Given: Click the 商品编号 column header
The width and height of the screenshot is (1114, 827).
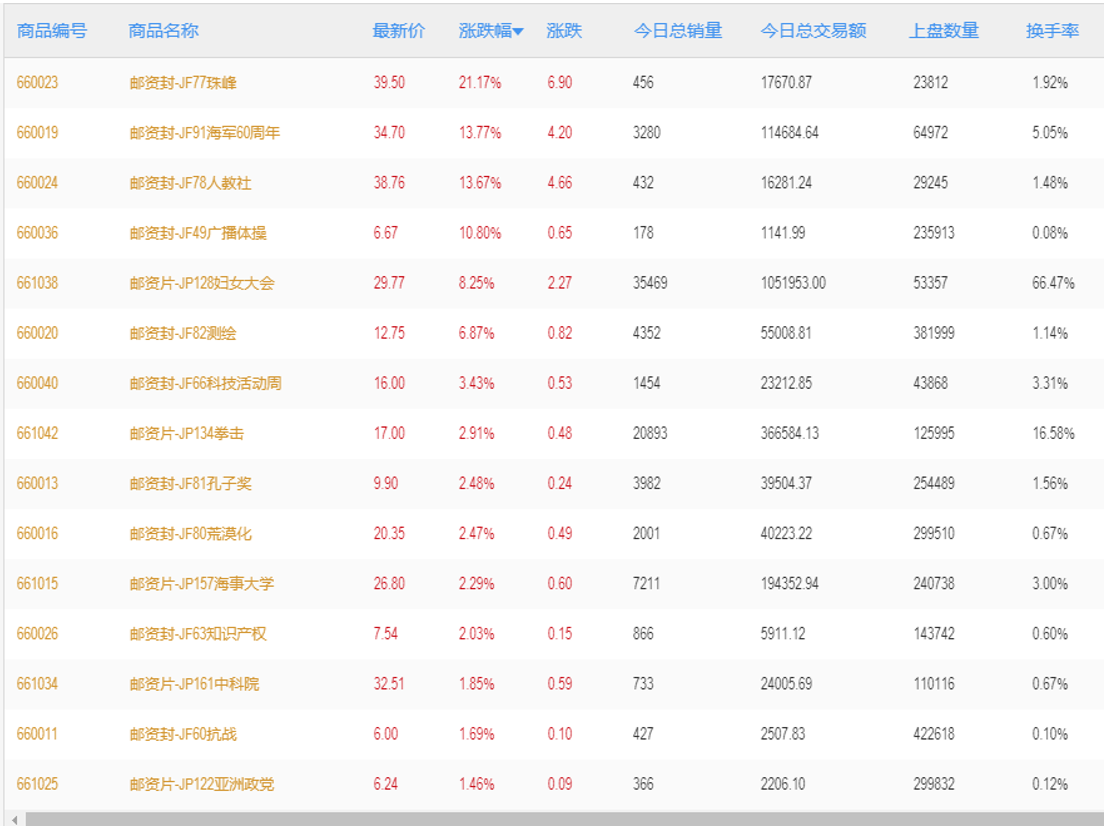Looking at the screenshot, I should (52, 31).
